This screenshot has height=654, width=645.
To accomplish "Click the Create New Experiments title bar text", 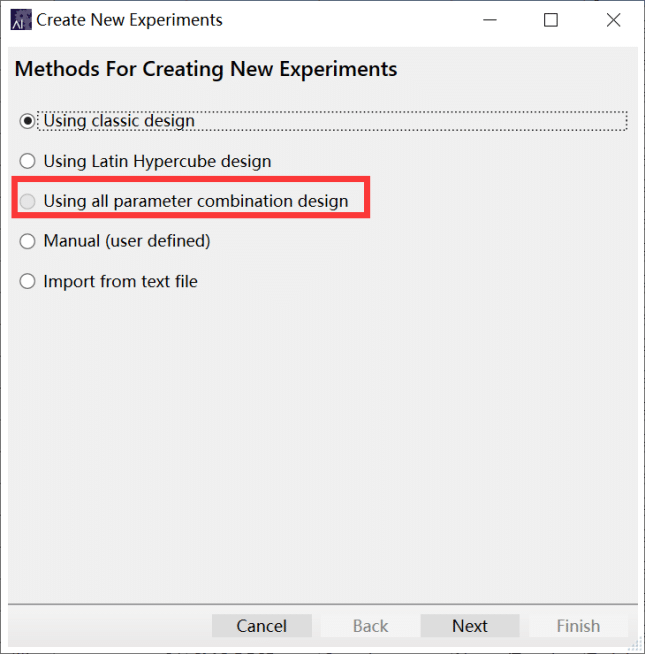I will tap(130, 20).
